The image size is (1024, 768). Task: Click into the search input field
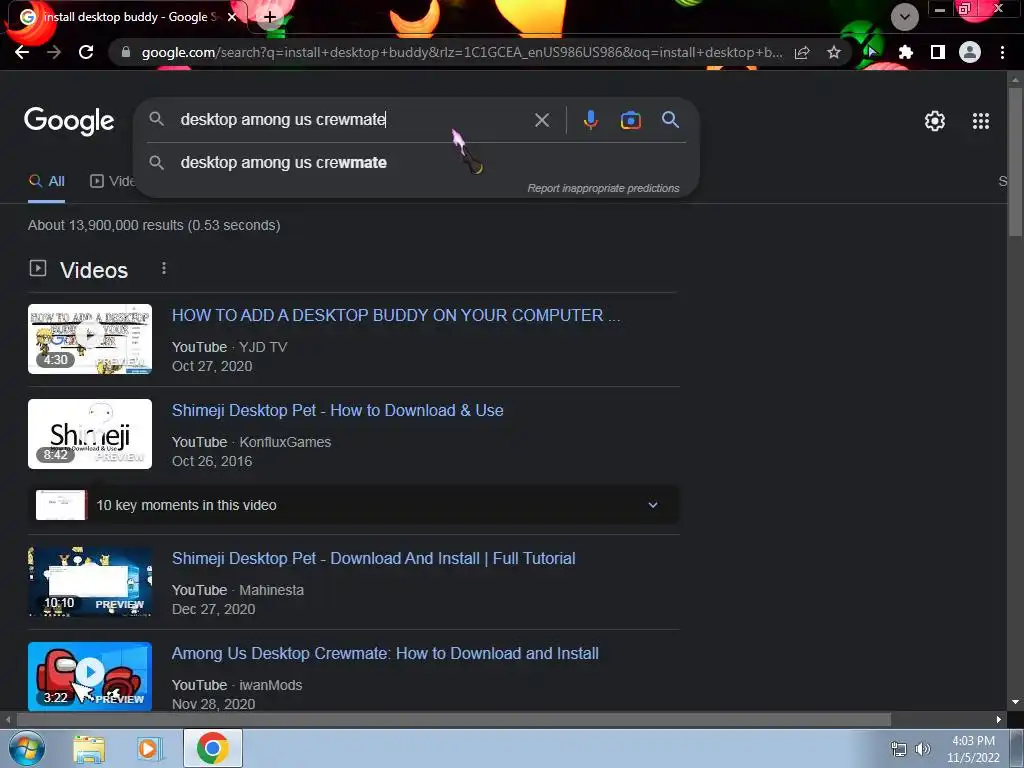click(353, 120)
